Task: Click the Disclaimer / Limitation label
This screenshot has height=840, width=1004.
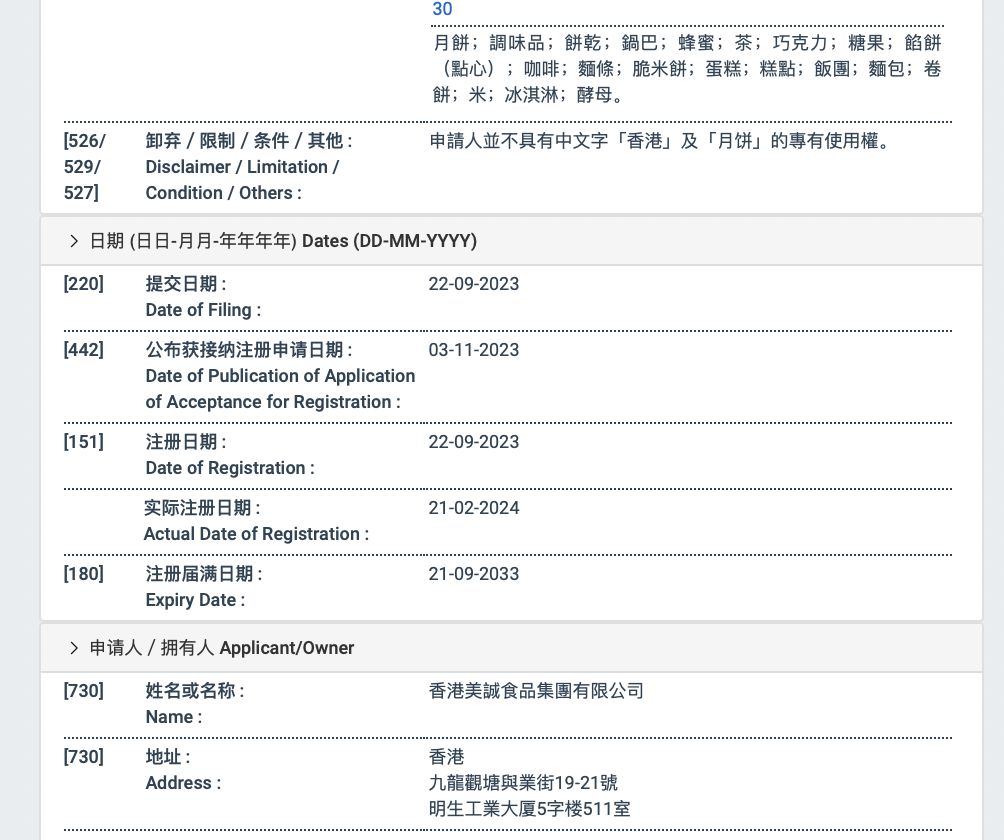Action: (x=243, y=167)
